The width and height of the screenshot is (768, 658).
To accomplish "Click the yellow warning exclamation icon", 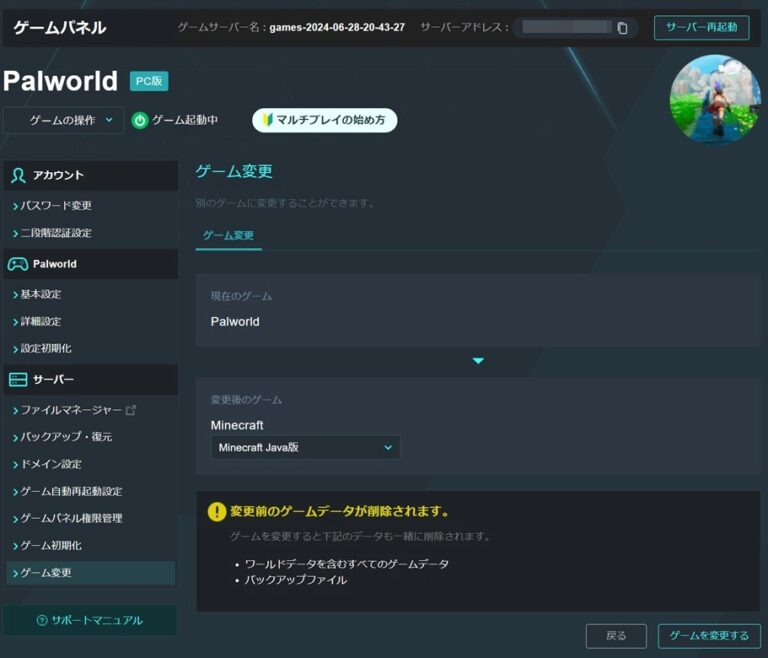I will [x=216, y=512].
